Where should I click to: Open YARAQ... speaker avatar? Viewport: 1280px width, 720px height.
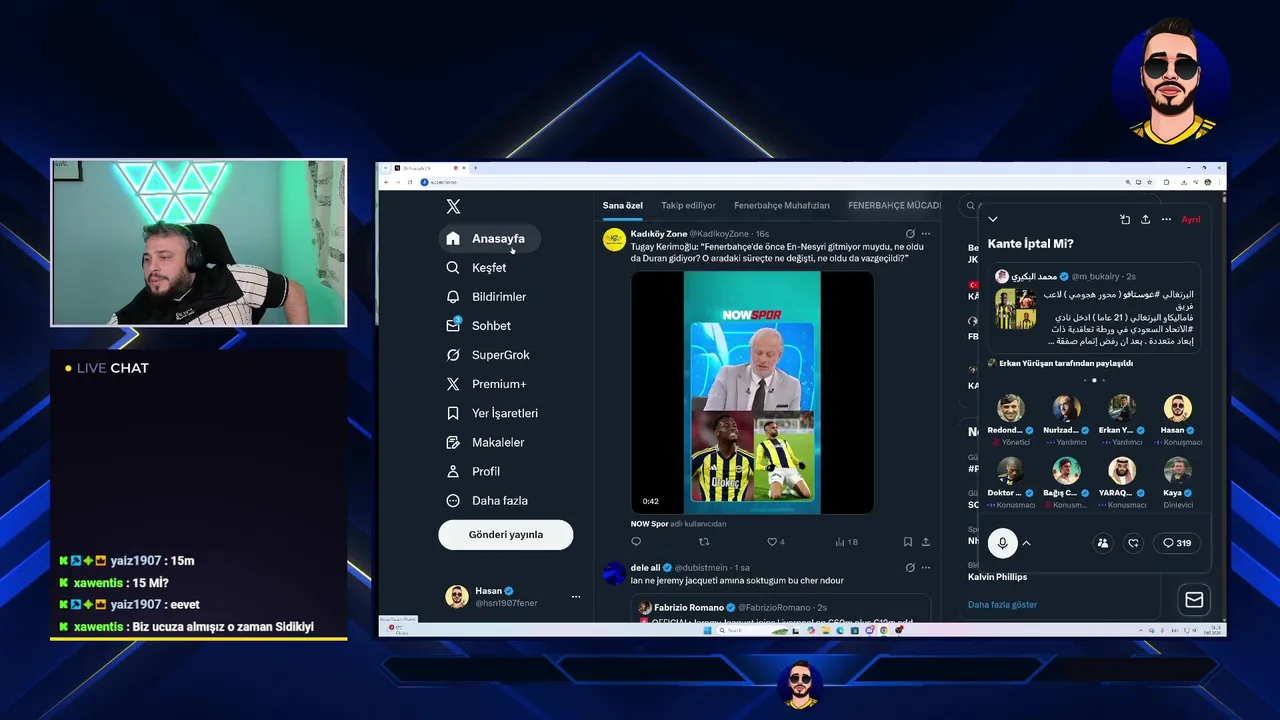coord(1122,471)
